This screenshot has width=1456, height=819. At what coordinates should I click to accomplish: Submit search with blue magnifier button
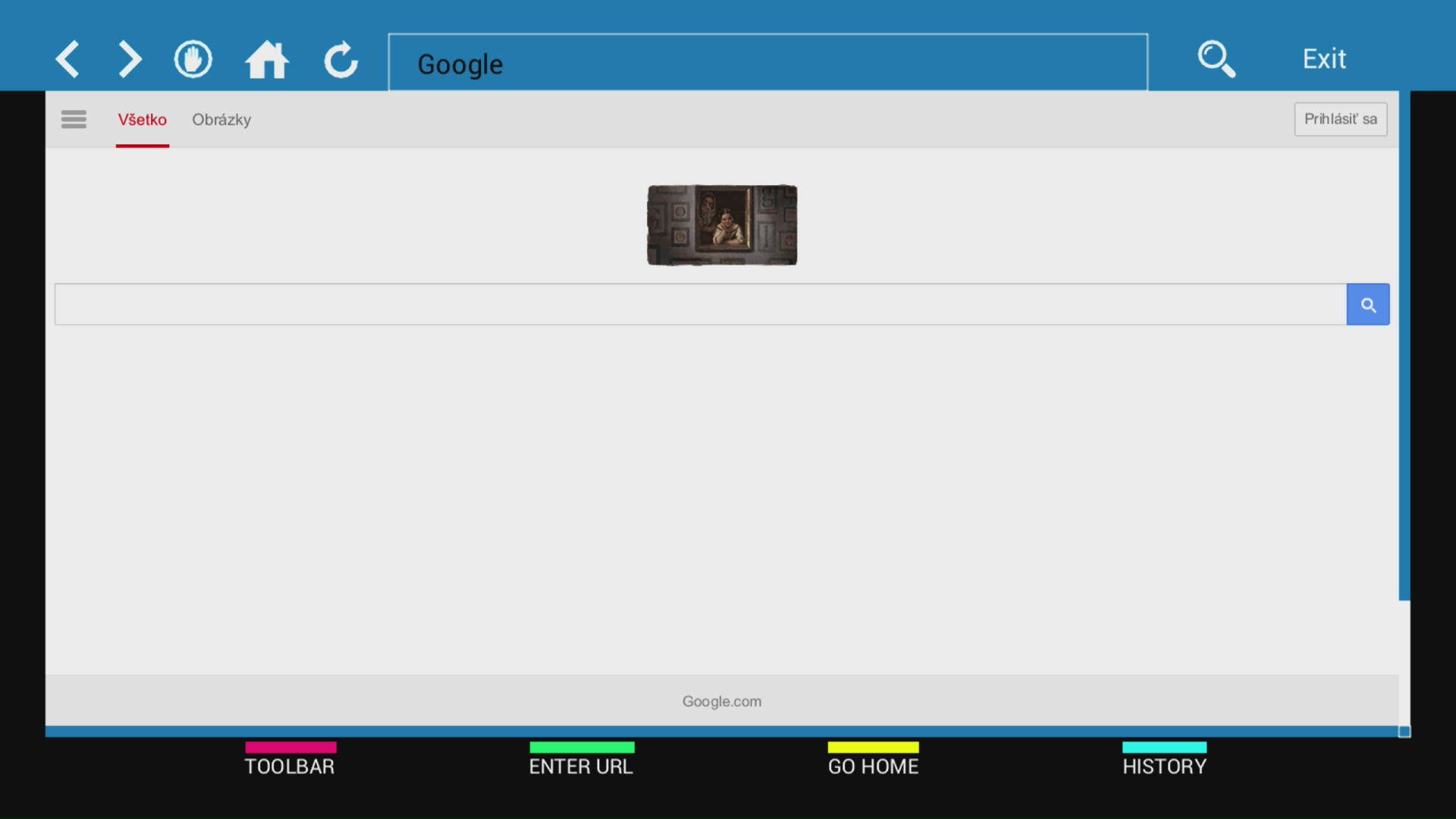[x=1368, y=304]
